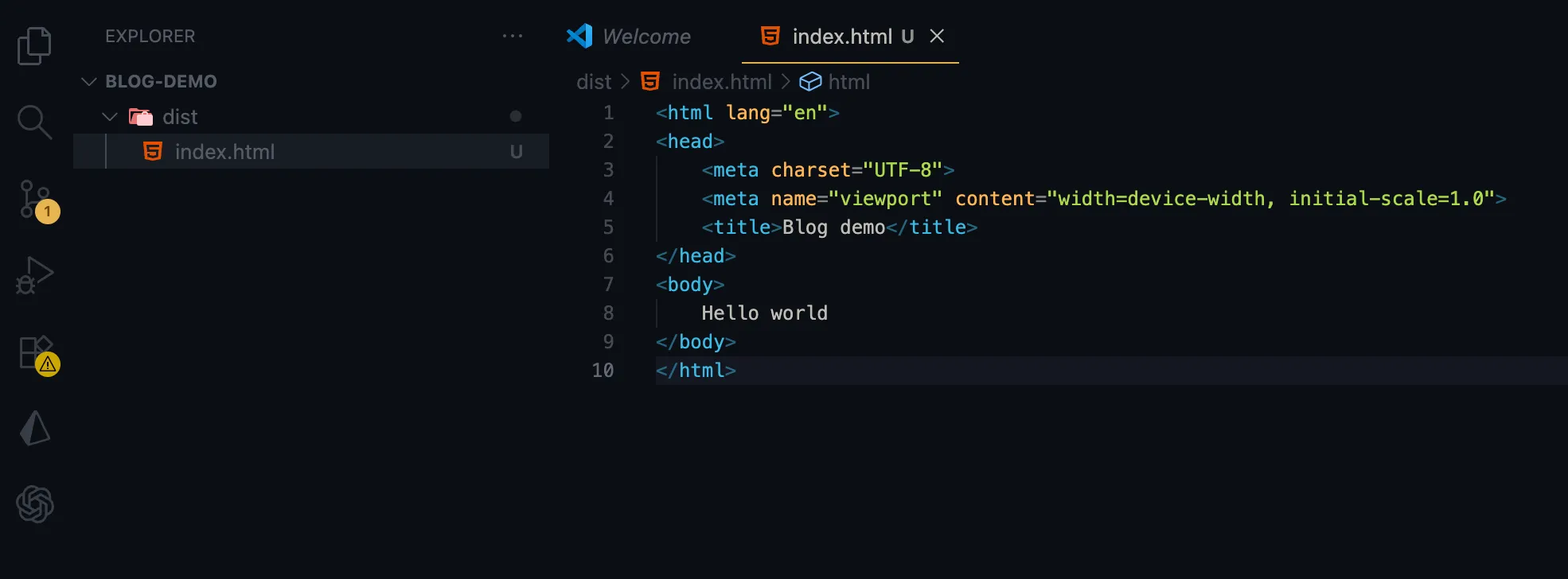Click the closing head tag on line 6
1568x579 pixels.
pos(696,256)
